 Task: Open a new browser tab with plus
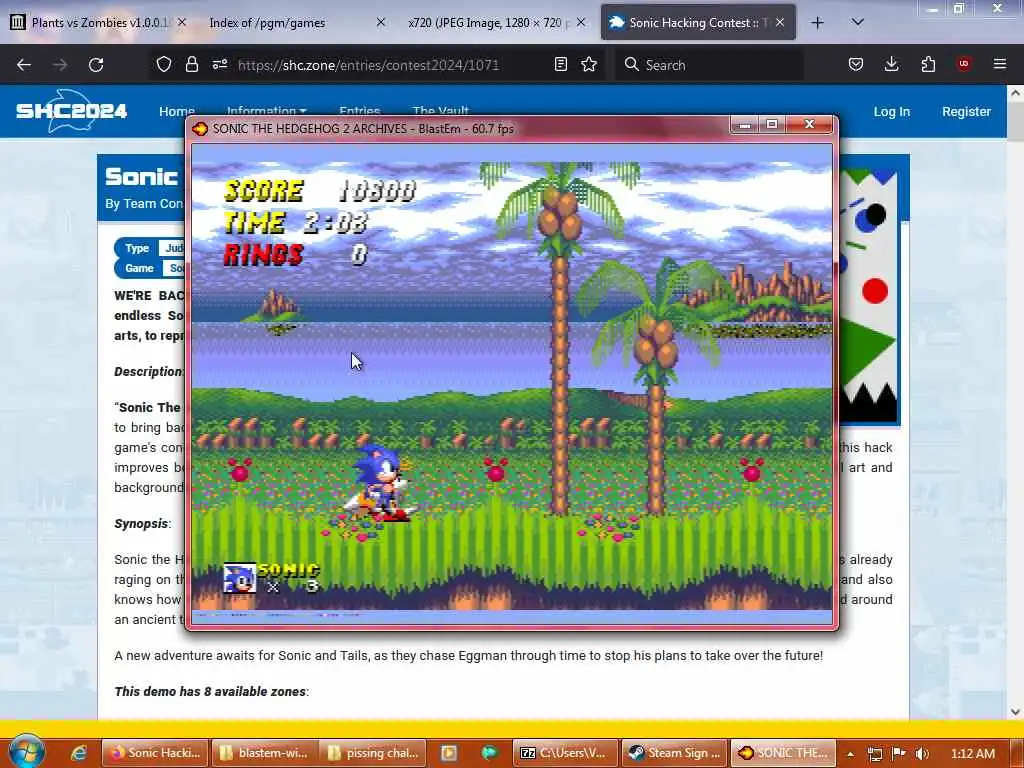tap(817, 23)
